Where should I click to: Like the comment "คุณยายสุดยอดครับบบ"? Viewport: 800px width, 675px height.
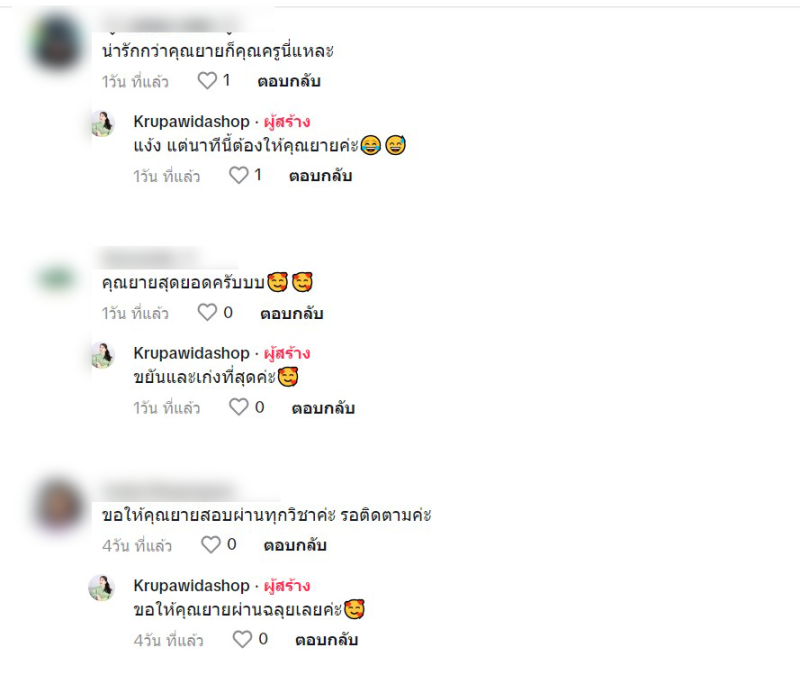tap(207, 312)
